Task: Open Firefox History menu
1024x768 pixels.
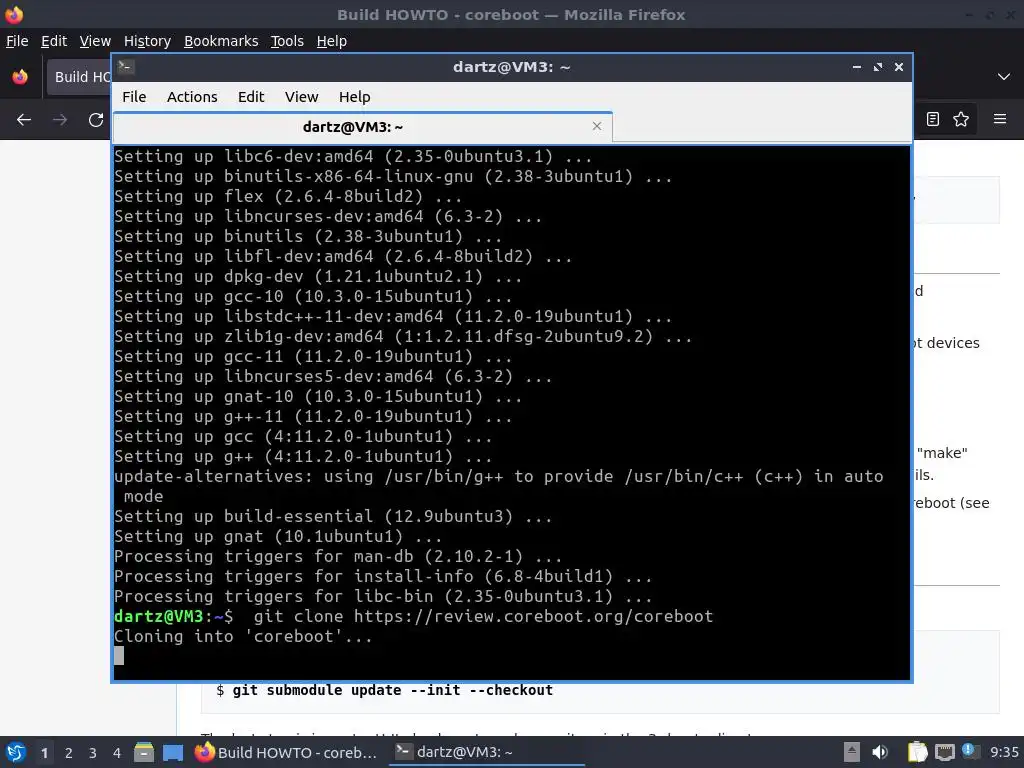Action: coord(147,41)
